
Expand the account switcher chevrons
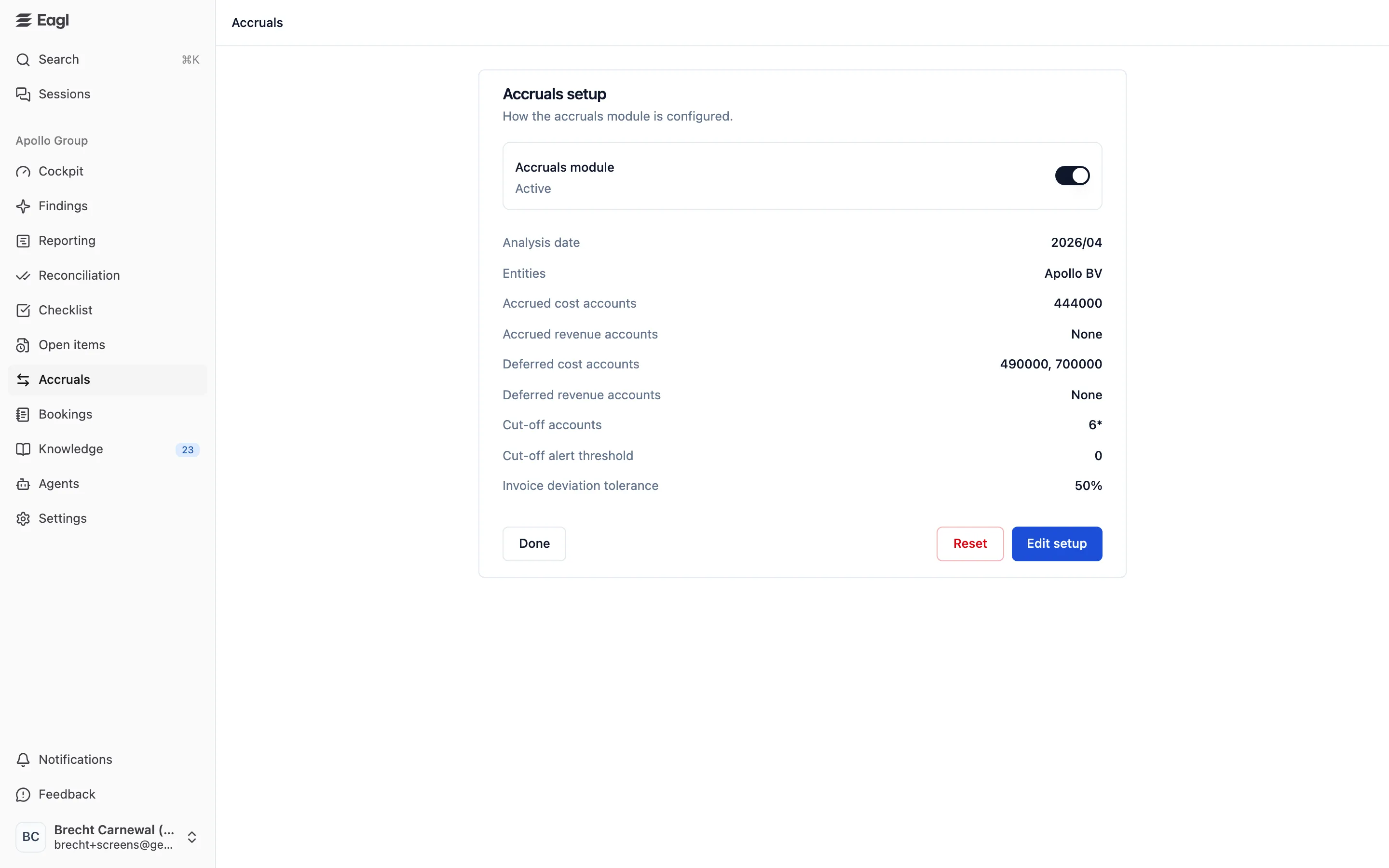tap(192, 837)
